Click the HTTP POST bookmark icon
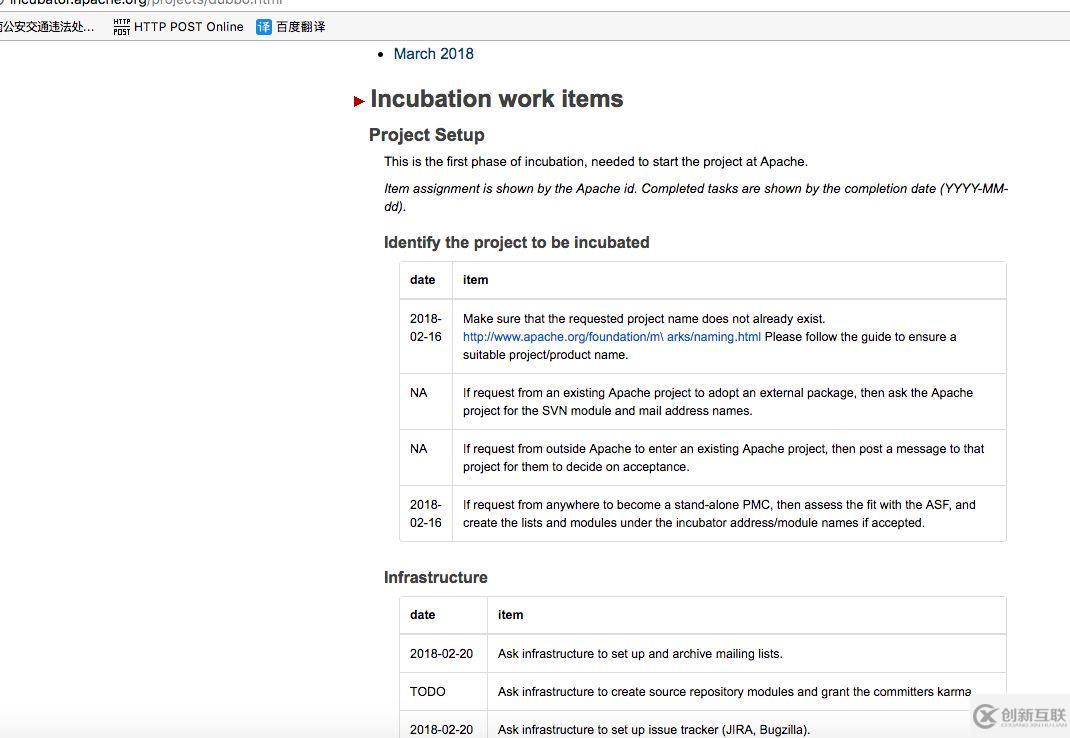Viewport: 1070px width, 738px height. [122, 27]
